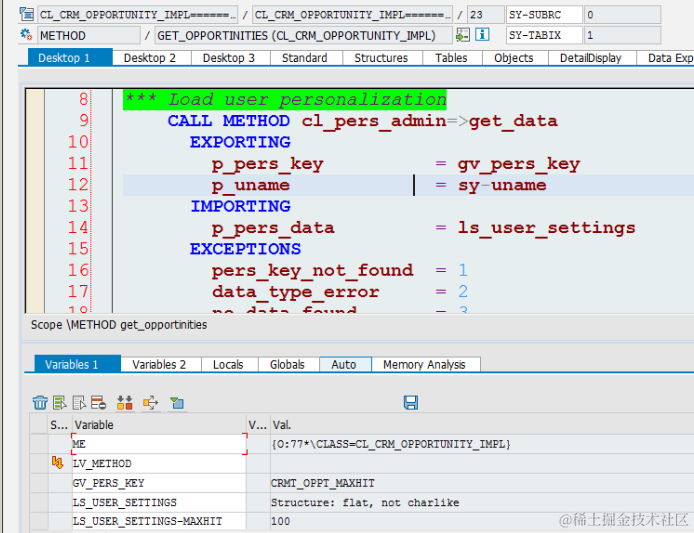Select the Locals tab
Viewport: 694px width, 533px height.
pyautogui.click(x=228, y=364)
